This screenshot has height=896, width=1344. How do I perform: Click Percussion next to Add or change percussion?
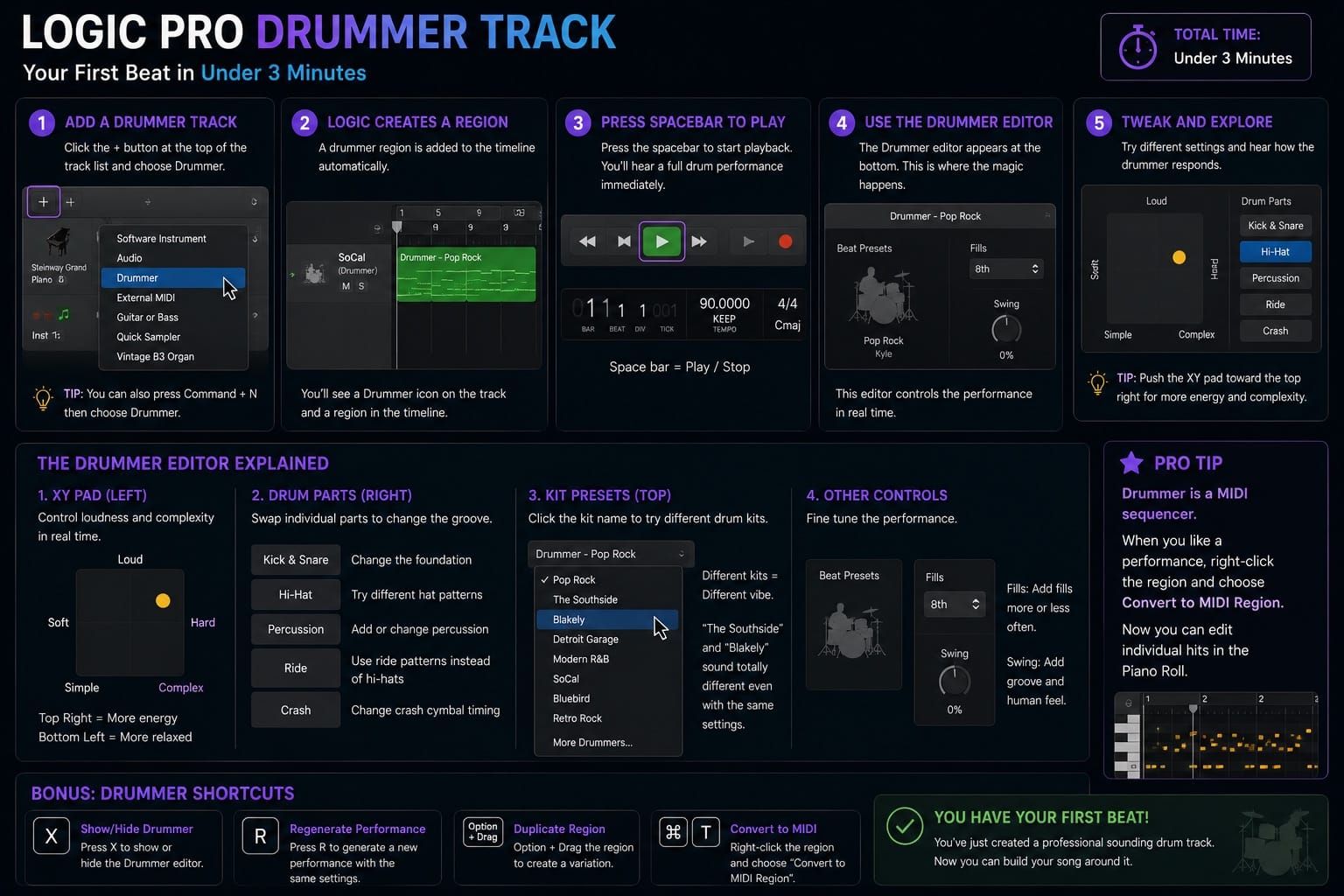(x=296, y=630)
